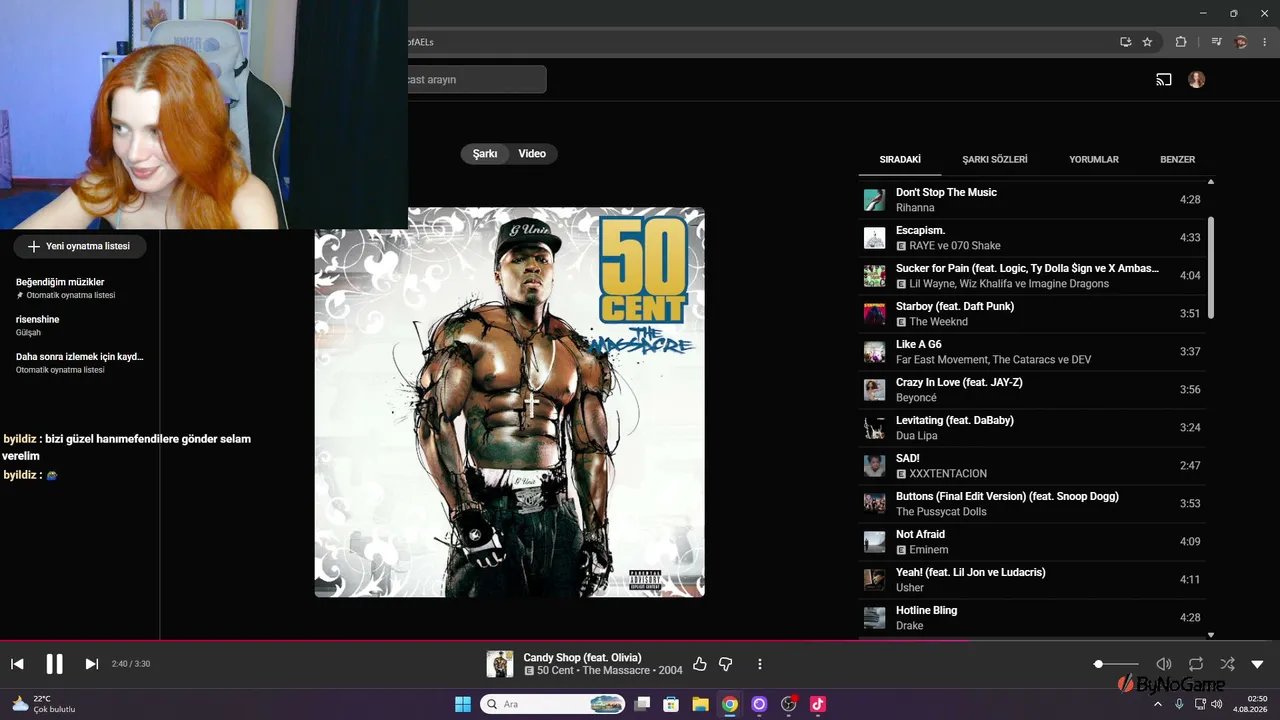Switch to Google Chrome in the taskbar
Screen dimensions: 1280x720
(730, 704)
